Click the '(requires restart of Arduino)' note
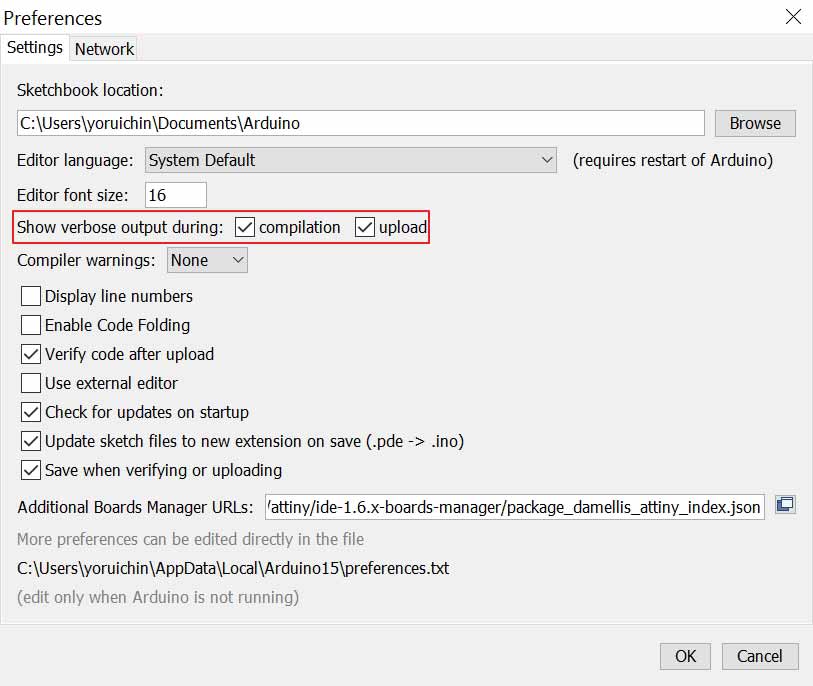This screenshot has width=813, height=686. pyautogui.click(x=672, y=160)
